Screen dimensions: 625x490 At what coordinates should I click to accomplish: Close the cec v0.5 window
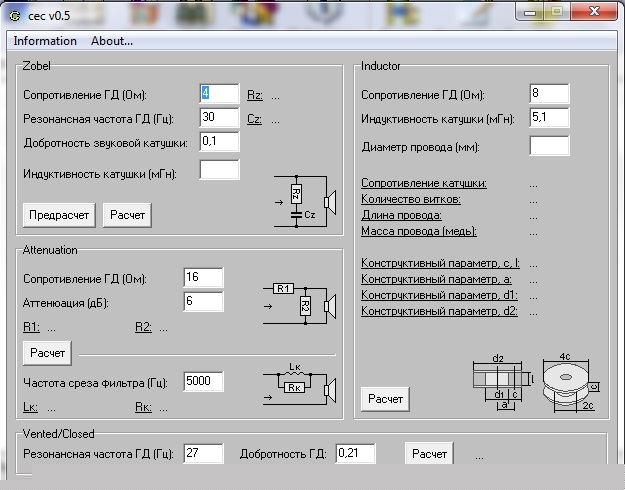click(594, 12)
